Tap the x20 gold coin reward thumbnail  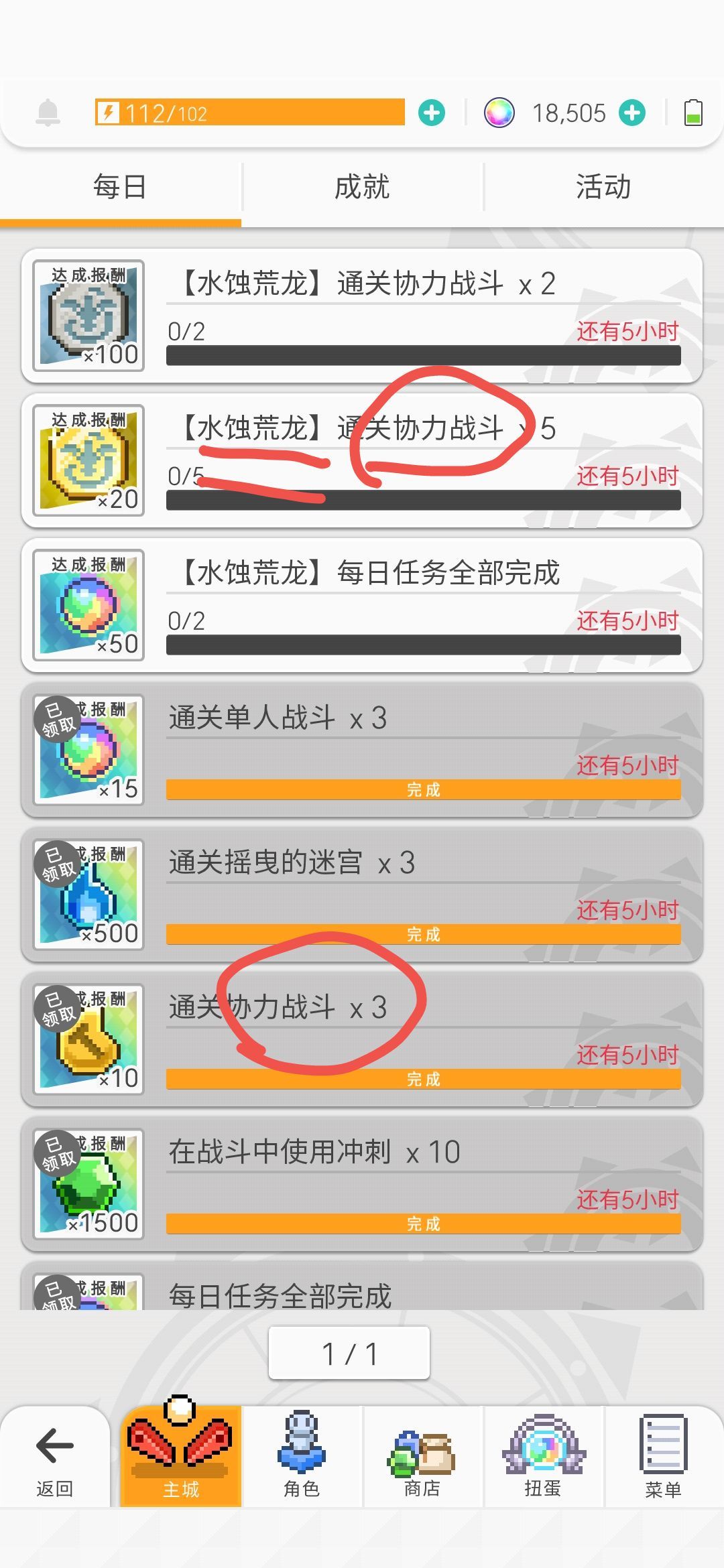(88, 460)
